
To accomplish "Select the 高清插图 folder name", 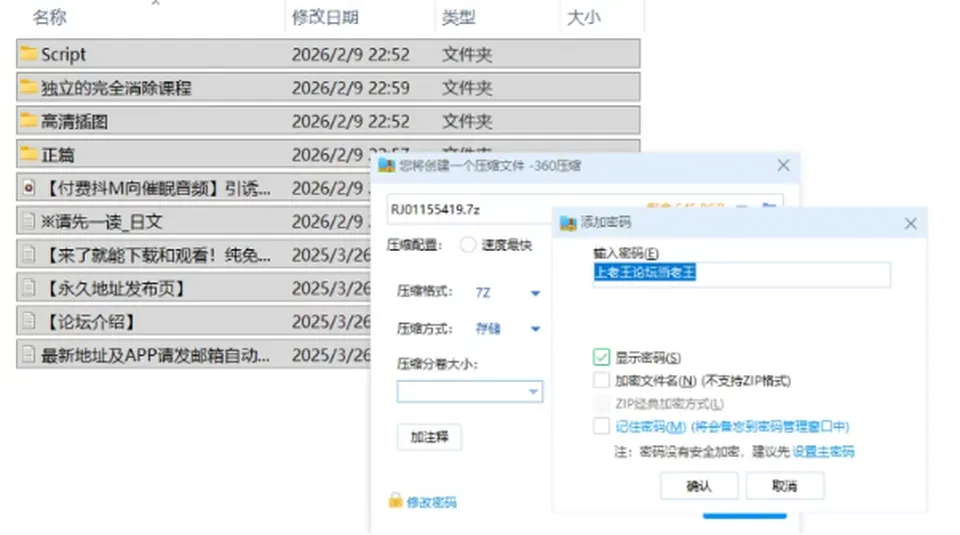I will pyautogui.click(x=75, y=121).
